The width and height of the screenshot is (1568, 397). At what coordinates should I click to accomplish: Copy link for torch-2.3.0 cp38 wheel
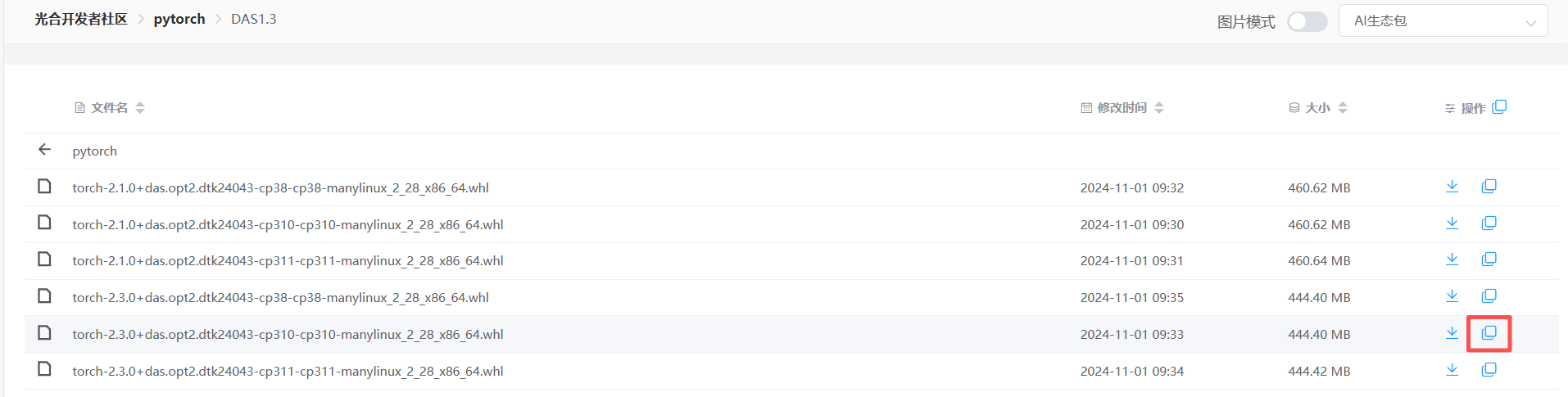(x=1489, y=296)
